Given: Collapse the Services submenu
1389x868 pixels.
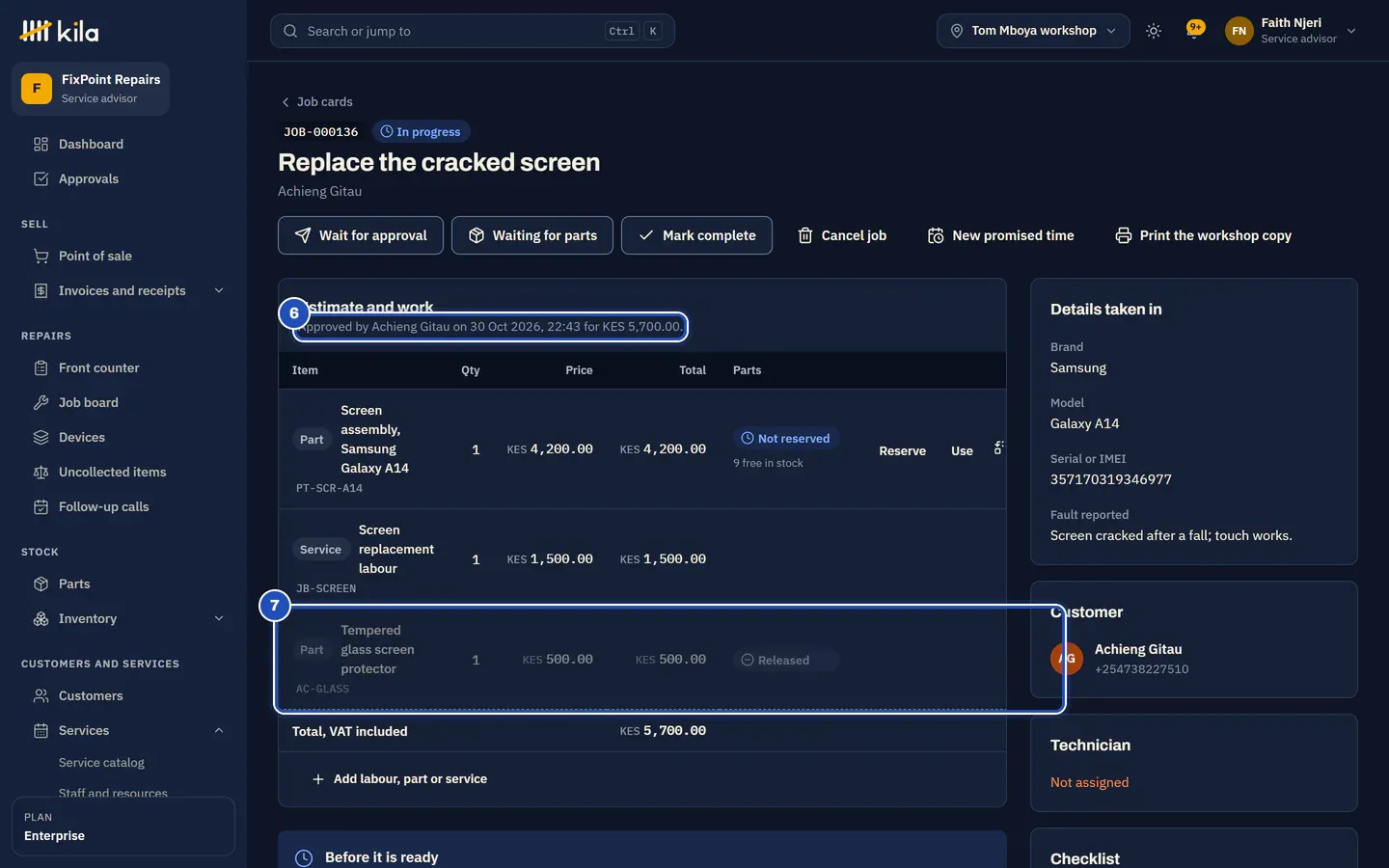Looking at the screenshot, I should (x=219, y=730).
